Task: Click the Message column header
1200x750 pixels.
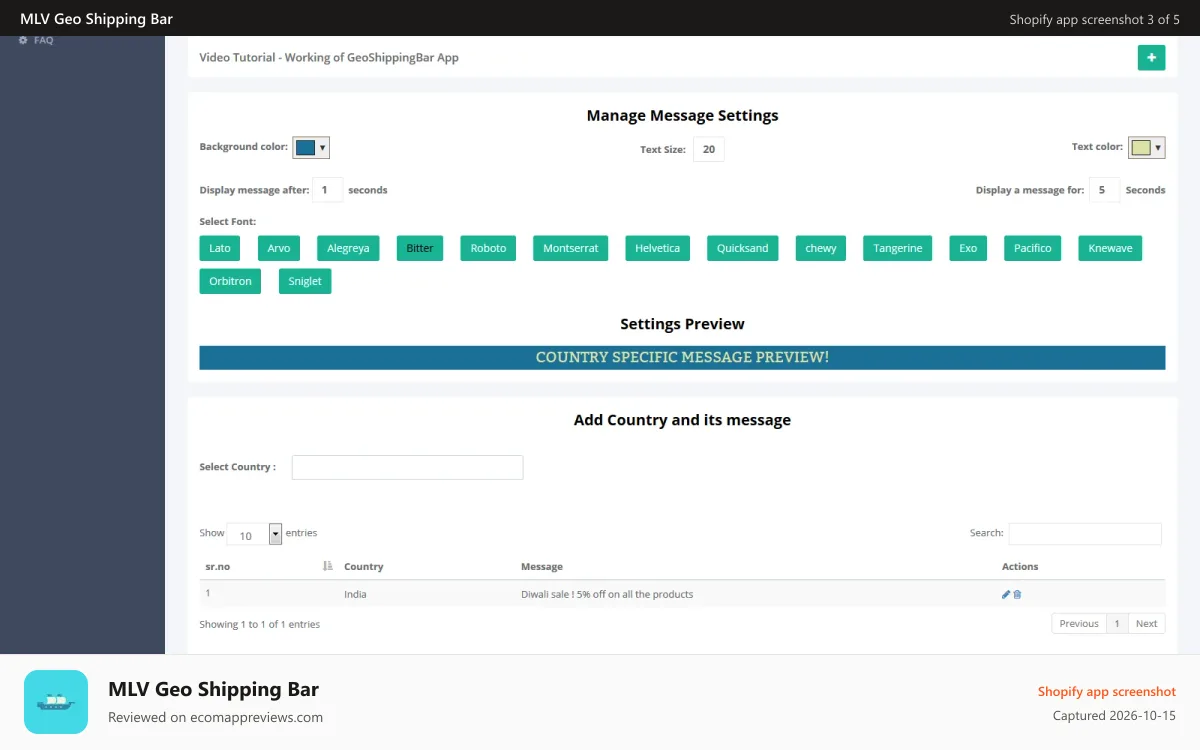Action: (x=542, y=567)
